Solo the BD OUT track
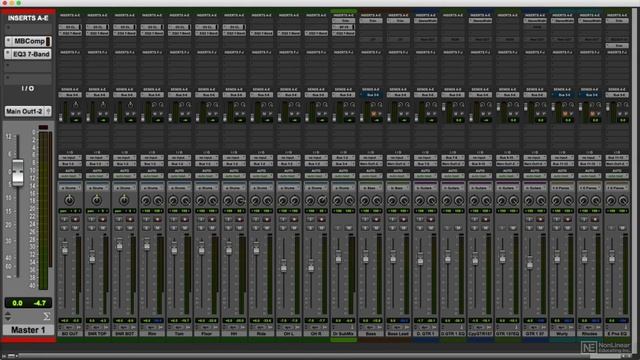The height and width of the screenshot is (360, 640). click(64, 228)
